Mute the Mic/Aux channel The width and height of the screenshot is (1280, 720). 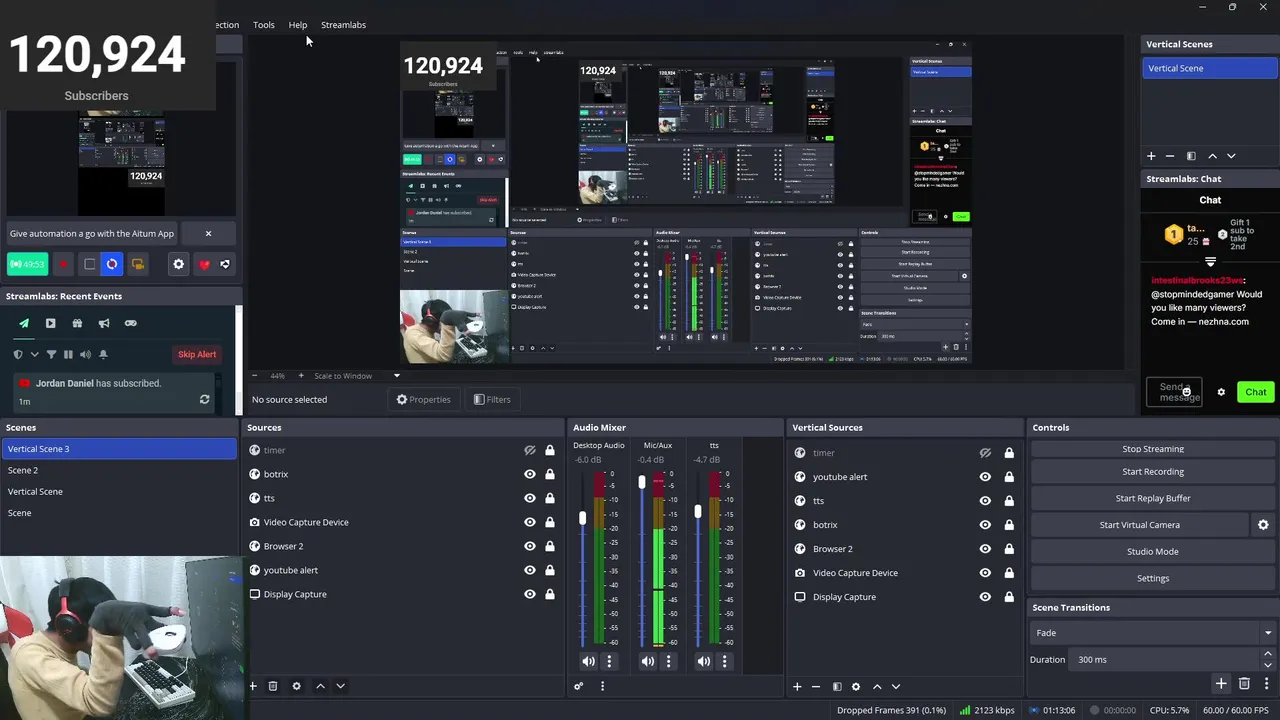[648, 661]
